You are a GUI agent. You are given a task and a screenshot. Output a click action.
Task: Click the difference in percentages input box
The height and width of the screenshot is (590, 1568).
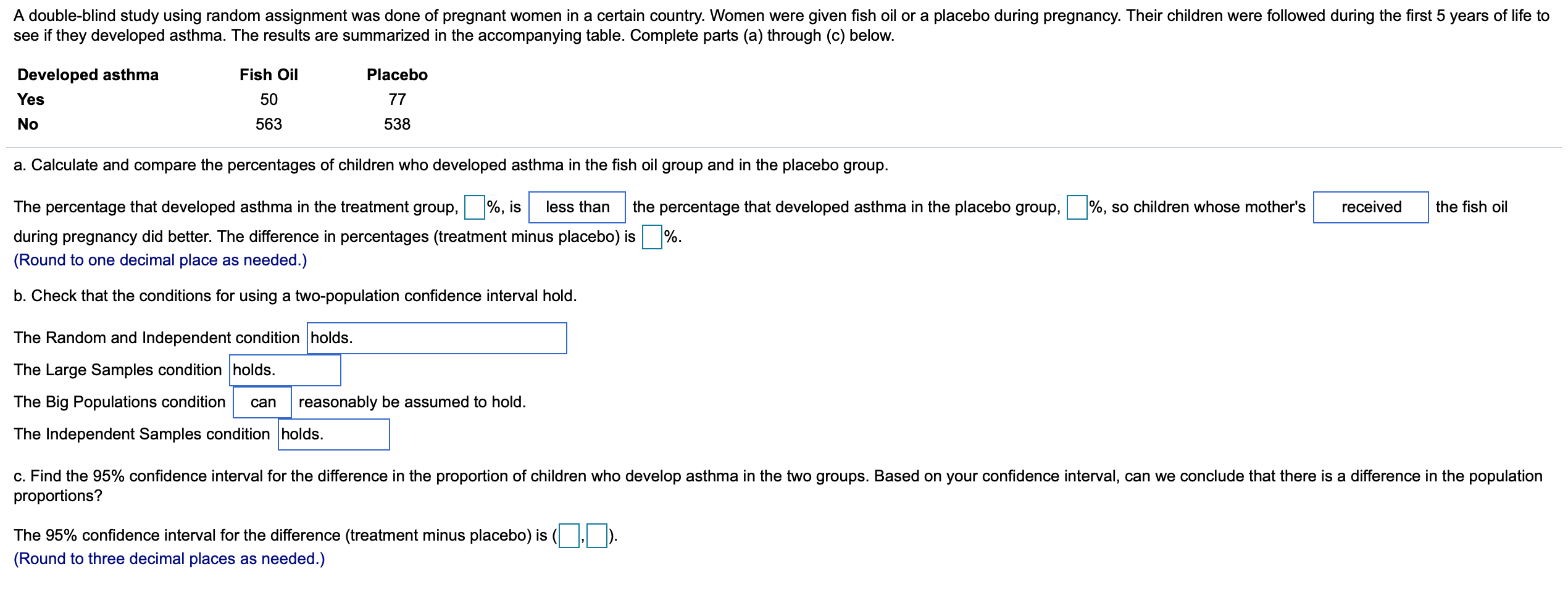coord(651,237)
